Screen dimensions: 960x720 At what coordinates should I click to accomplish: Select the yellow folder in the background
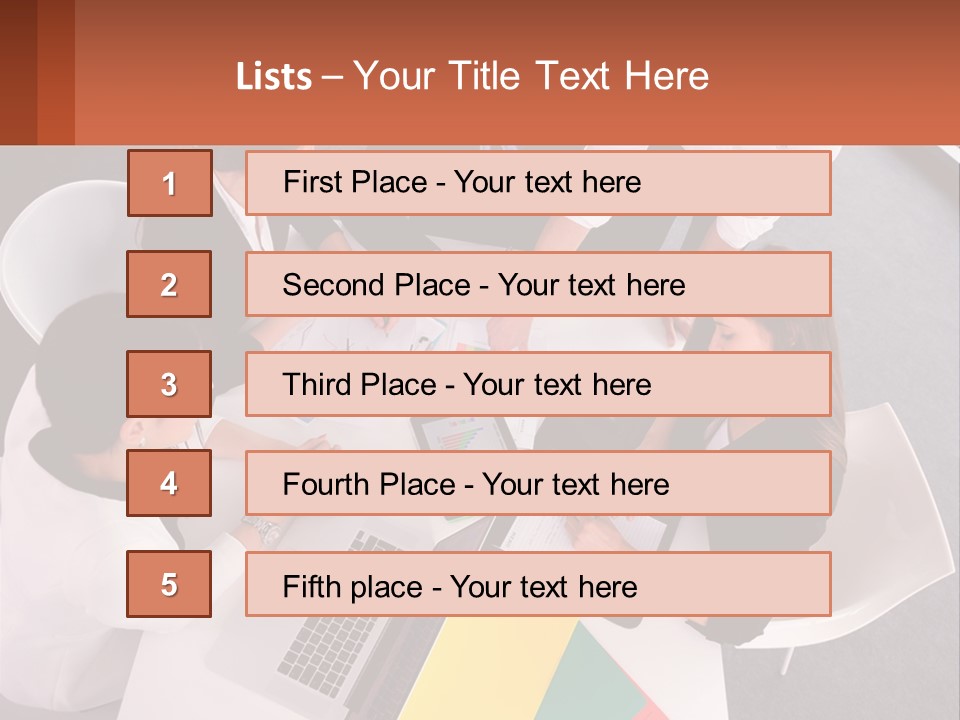[x=490, y=667]
